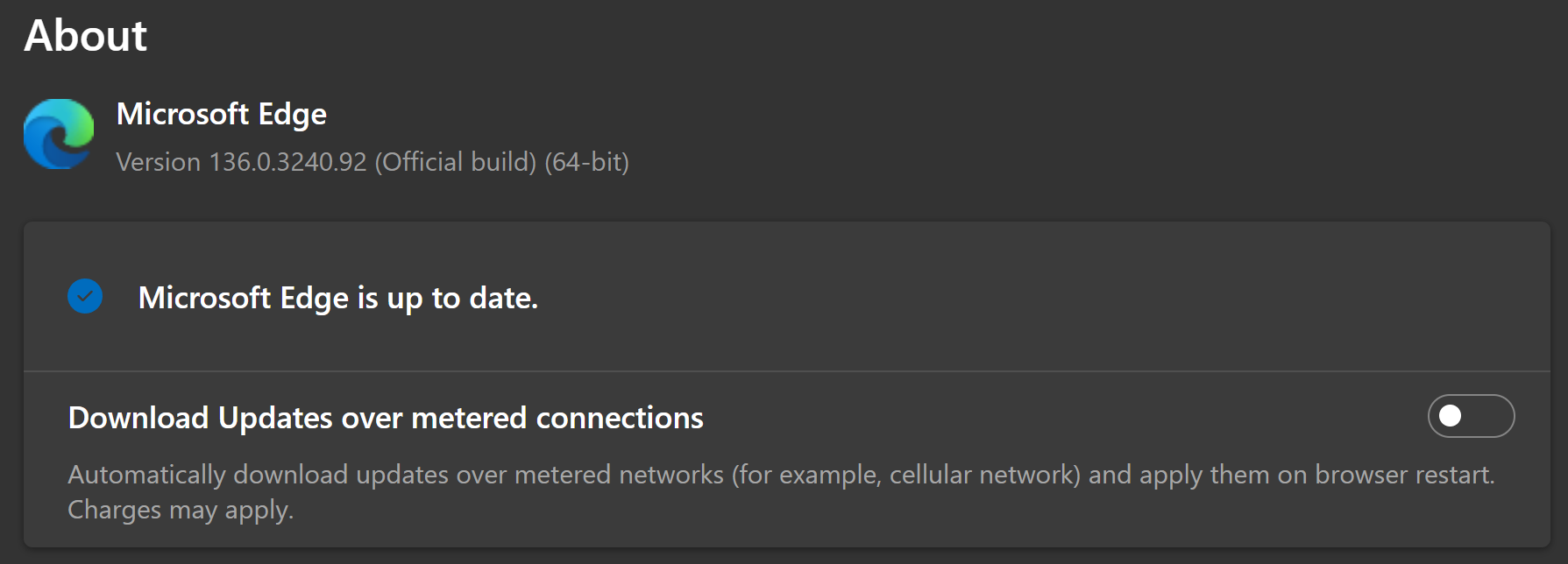Click the blue checkmark status icon
Image resolution: width=1568 pixels, height=564 pixels.
pos(85,297)
